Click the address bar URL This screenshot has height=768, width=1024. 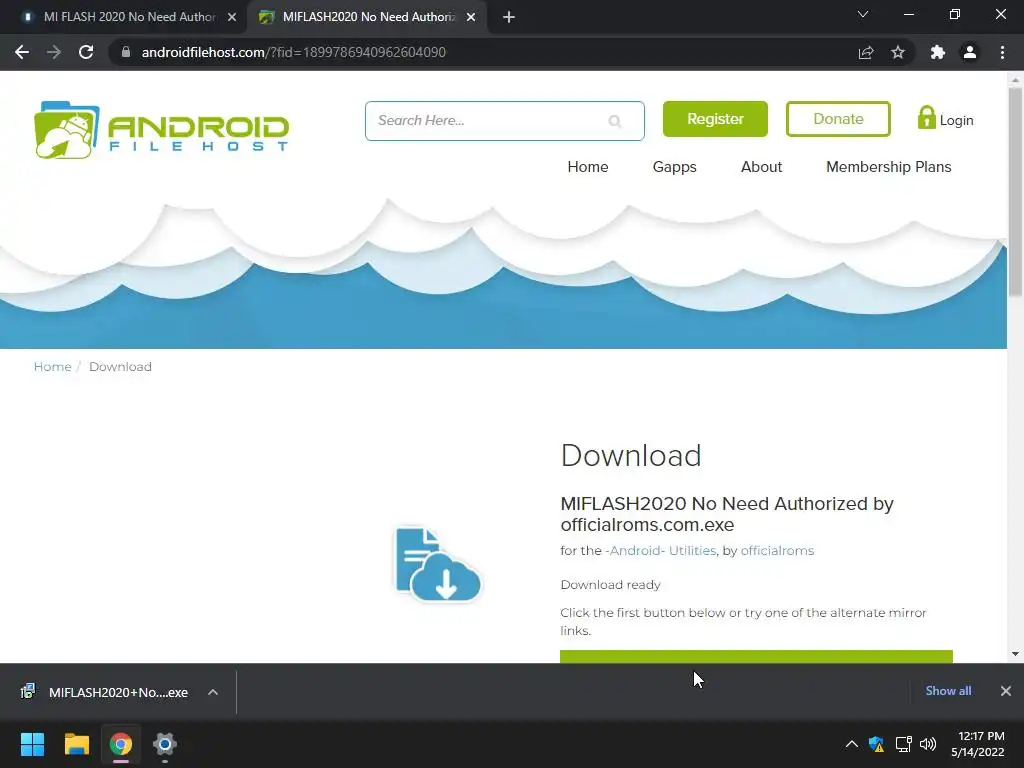tap(293, 52)
